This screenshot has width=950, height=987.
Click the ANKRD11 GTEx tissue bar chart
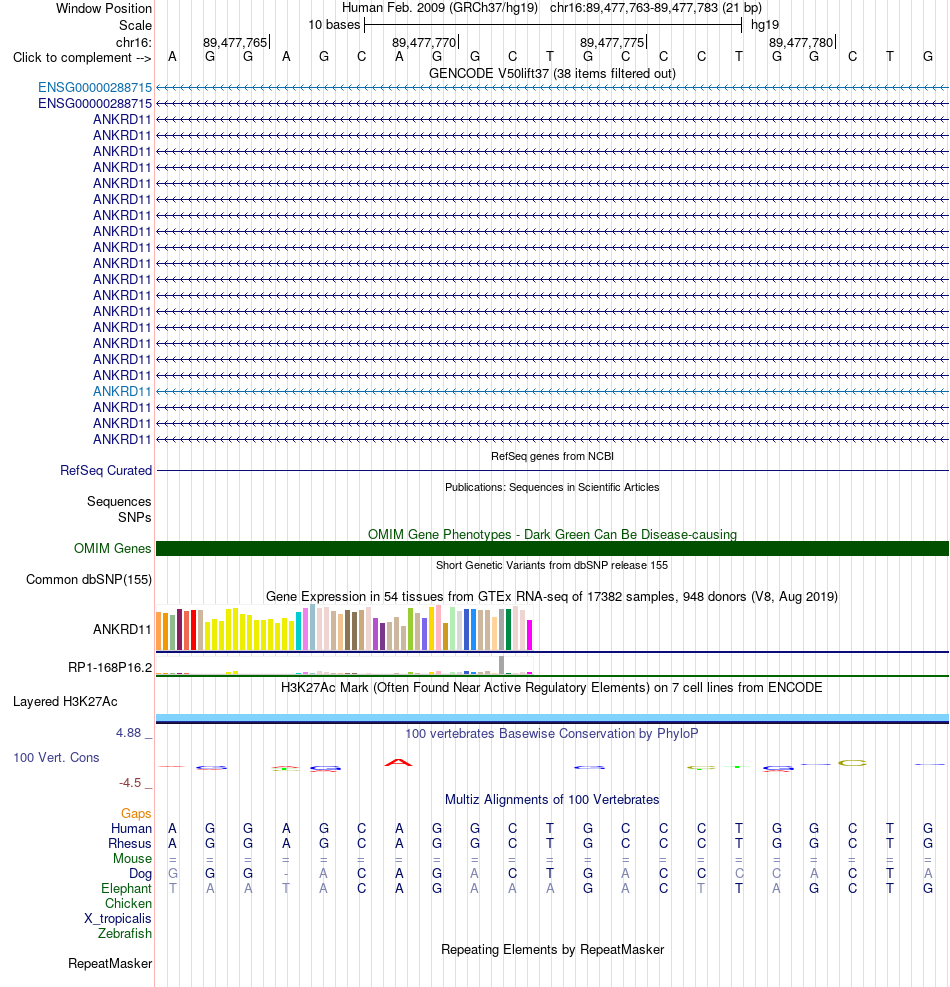(344, 628)
